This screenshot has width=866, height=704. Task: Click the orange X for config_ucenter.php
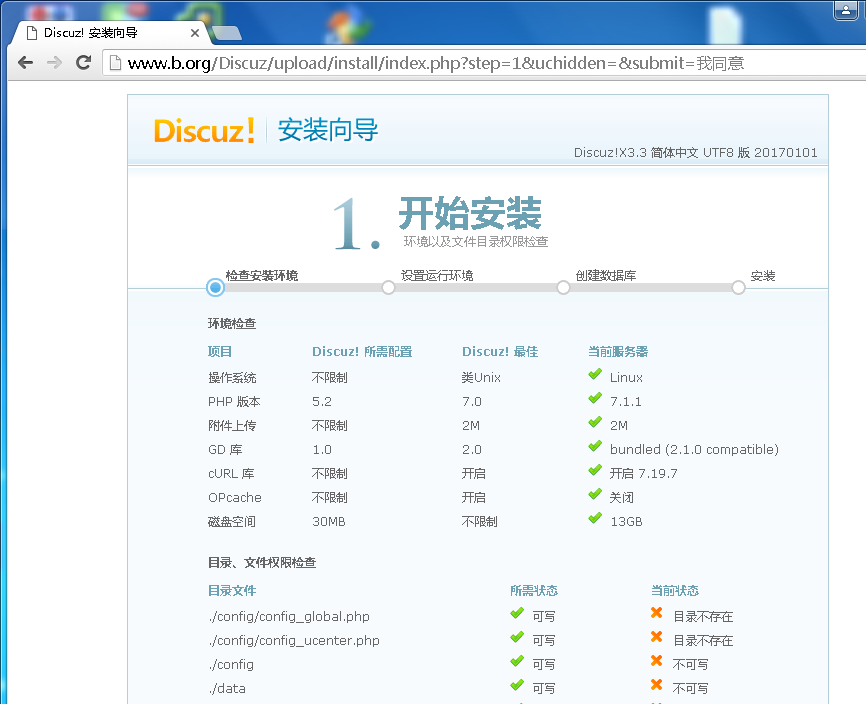pyautogui.click(x=657, y=637)
